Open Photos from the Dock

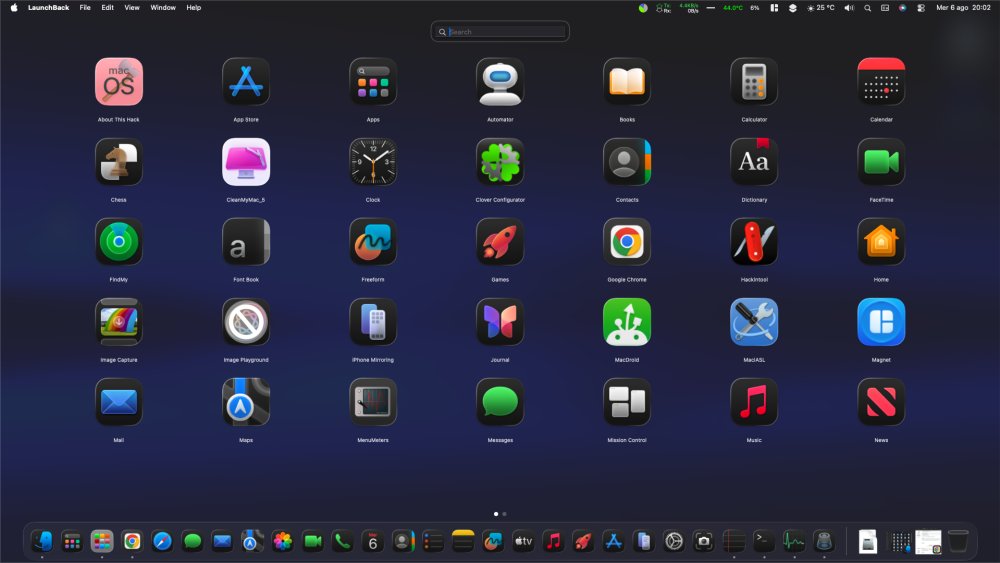pos(283,541)
